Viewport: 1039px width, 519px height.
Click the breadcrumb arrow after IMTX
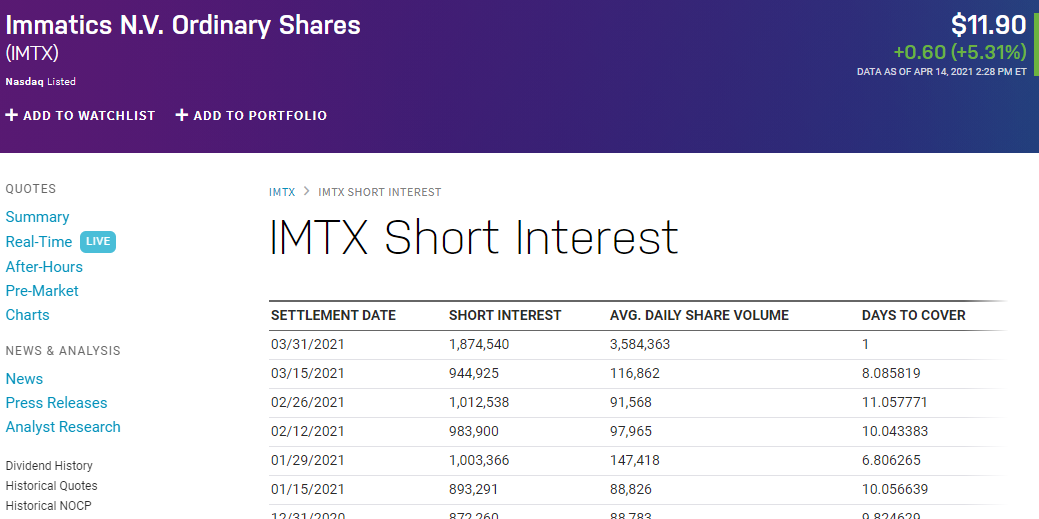tap(307, 192)
